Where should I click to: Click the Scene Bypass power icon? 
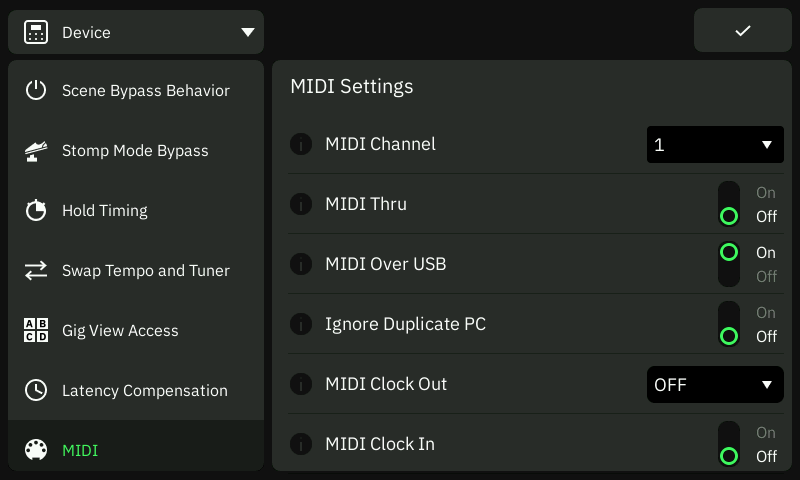pyautogui.click(x=36, y=90)
